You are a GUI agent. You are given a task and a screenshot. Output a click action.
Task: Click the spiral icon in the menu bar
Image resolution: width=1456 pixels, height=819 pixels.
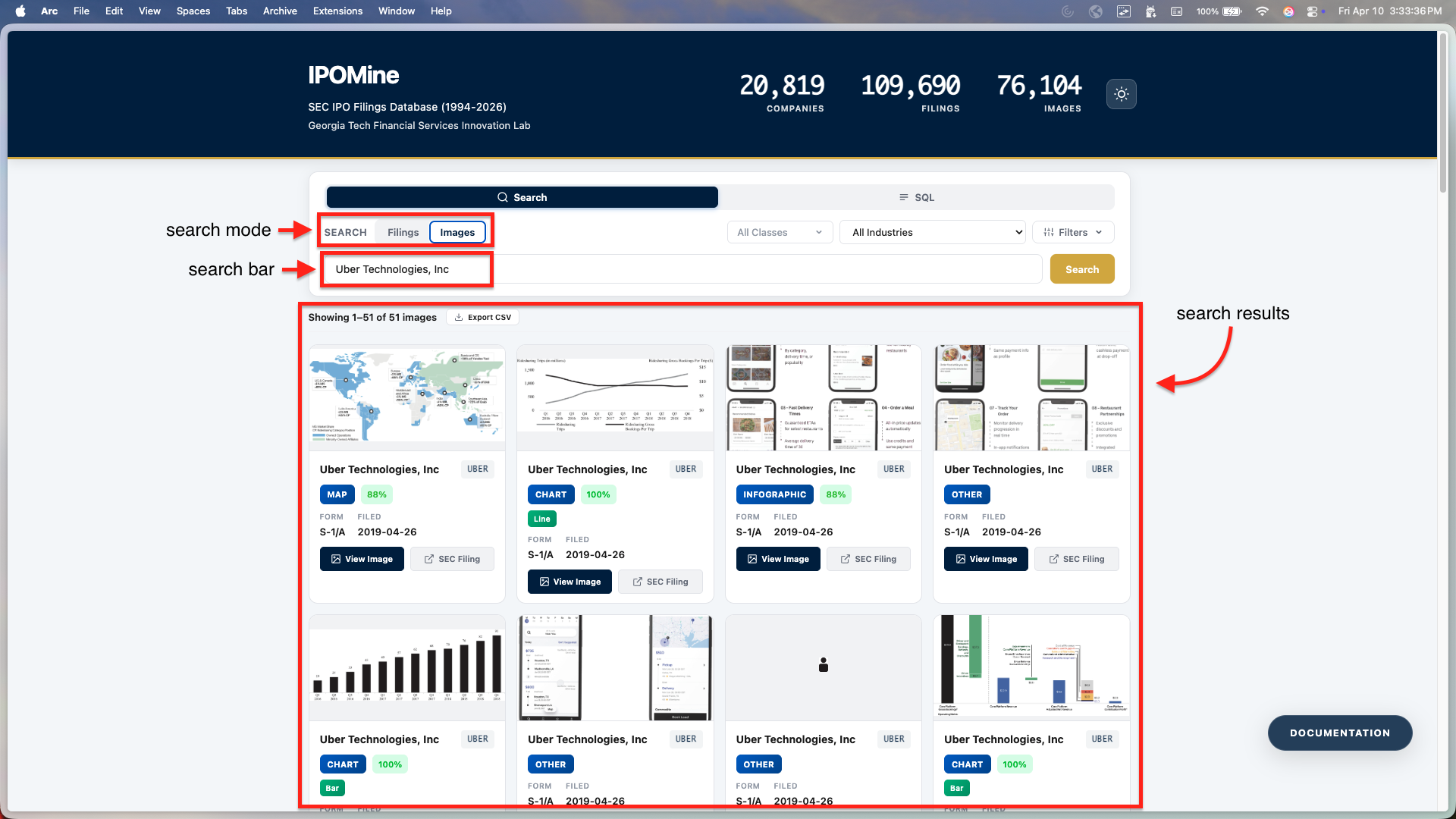tap(1068, 11)
